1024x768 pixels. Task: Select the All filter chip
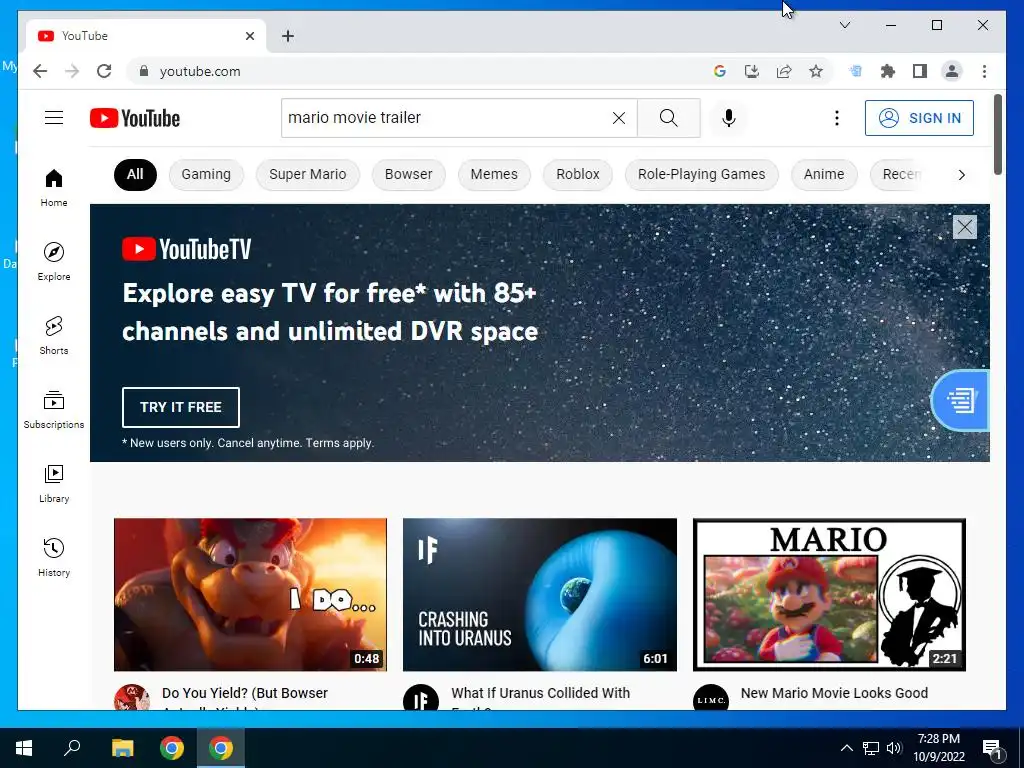pyautogui.click(x=135, y=174)
